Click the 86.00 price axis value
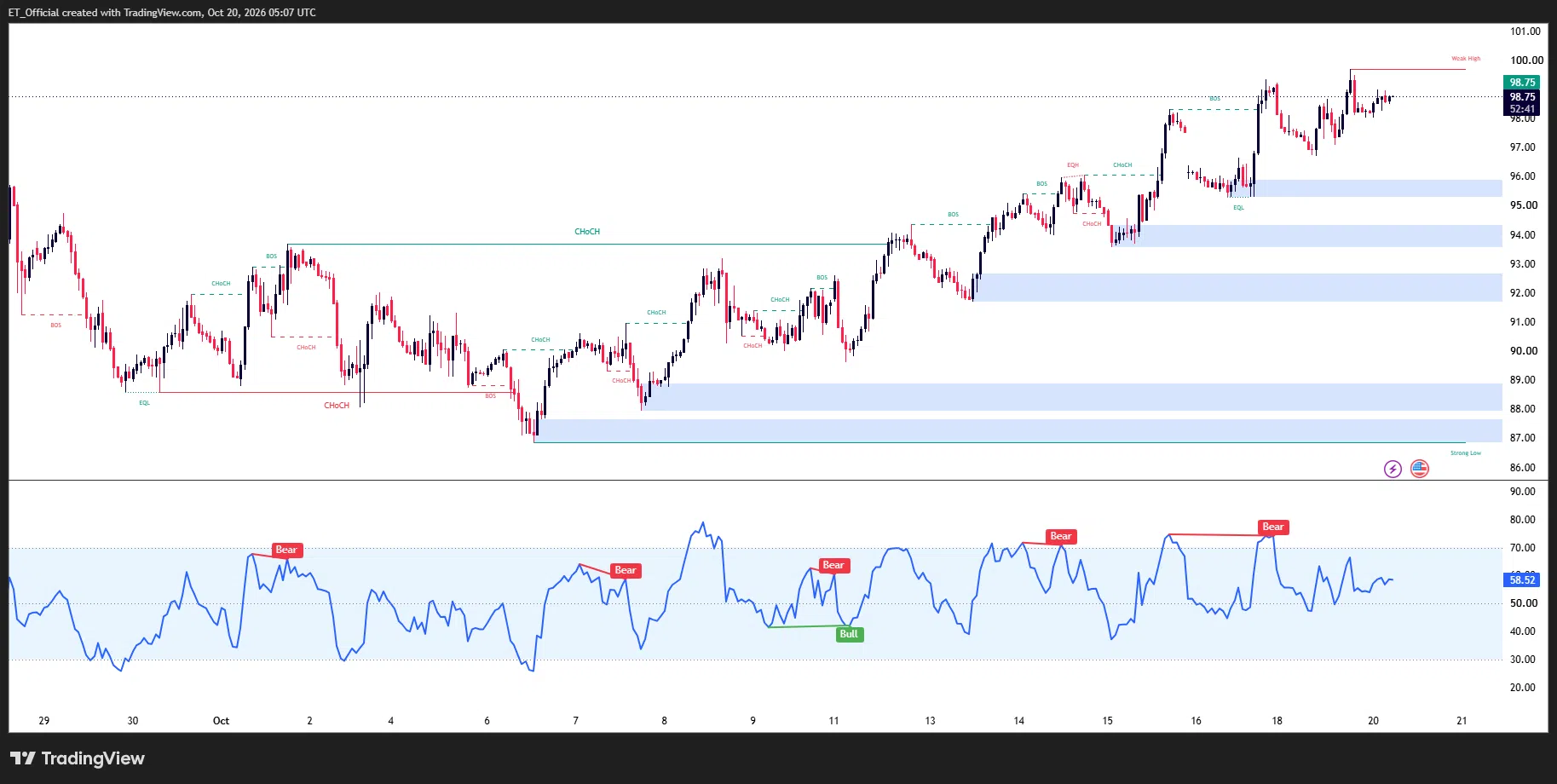The image size is (1557, 784). 1524,468
